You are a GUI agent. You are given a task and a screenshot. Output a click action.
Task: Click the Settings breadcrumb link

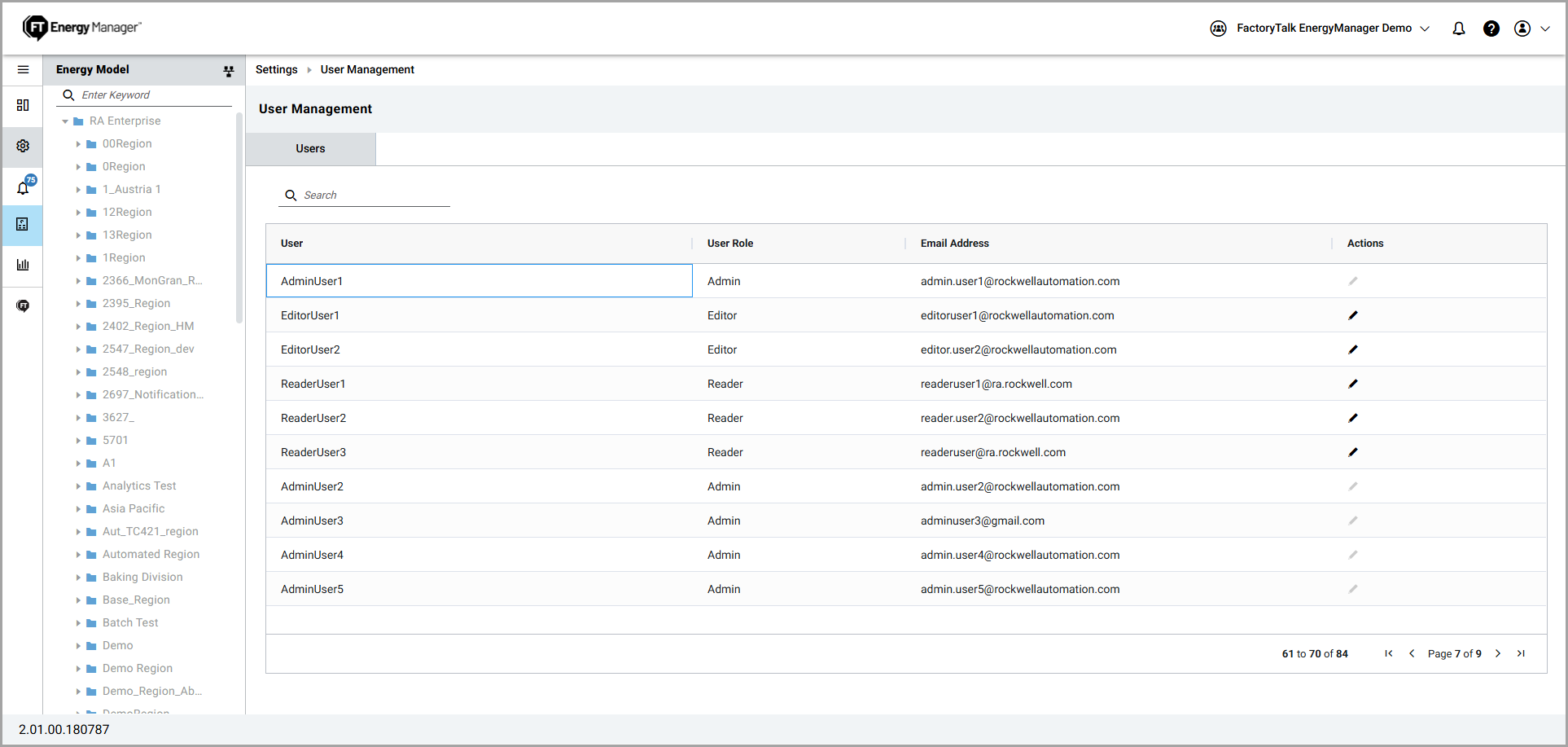[x=276, y=70]
